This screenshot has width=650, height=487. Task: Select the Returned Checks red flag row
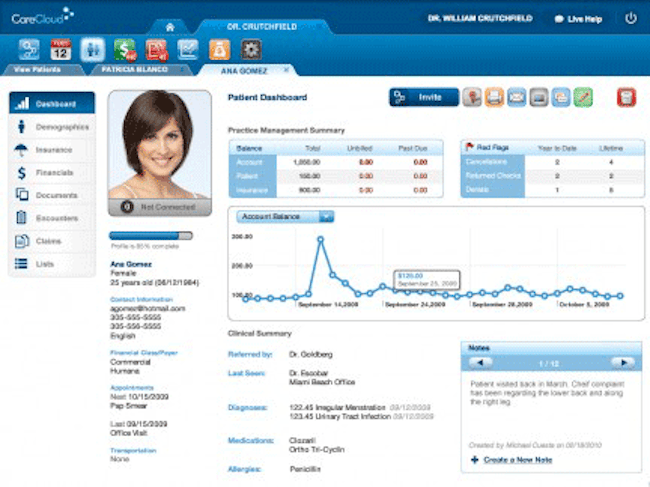pos(553,176)
